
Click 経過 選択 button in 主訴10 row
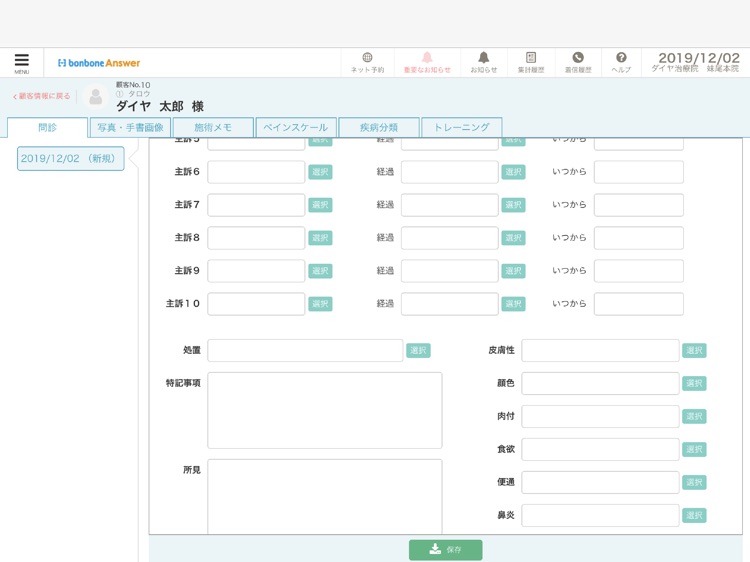513,304
